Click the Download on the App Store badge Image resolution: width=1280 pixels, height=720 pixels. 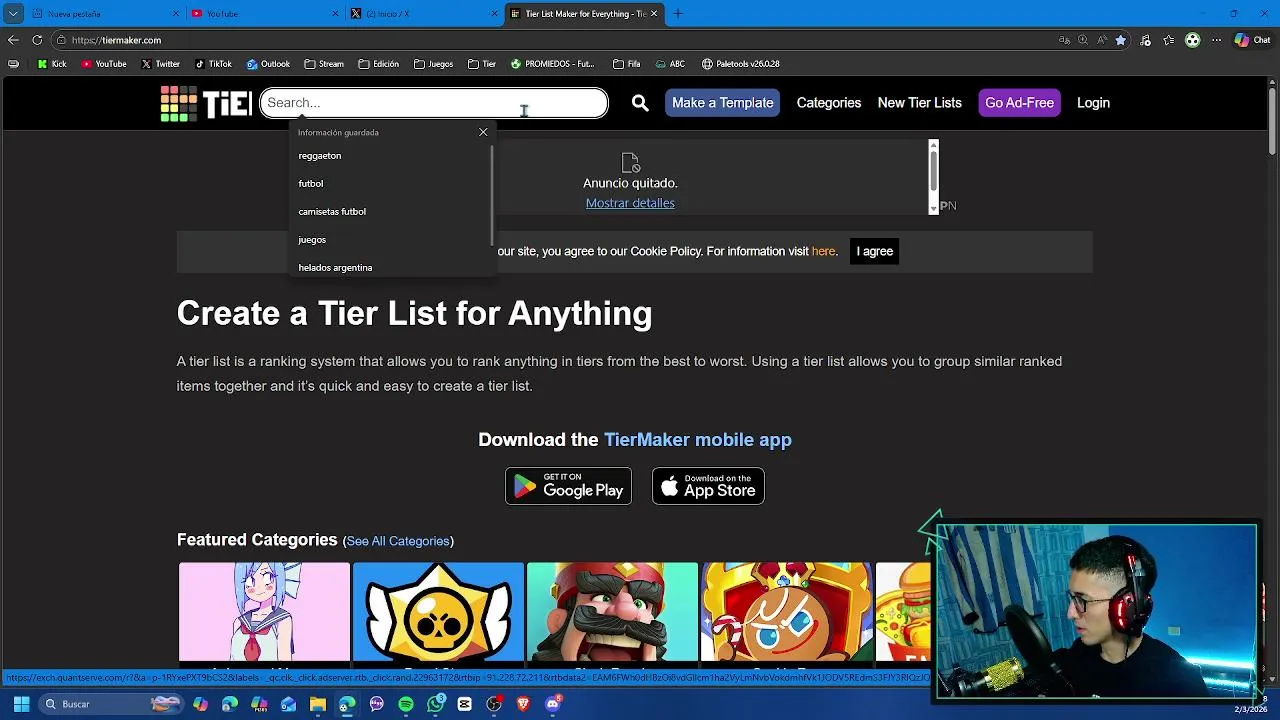coord(708,486)
